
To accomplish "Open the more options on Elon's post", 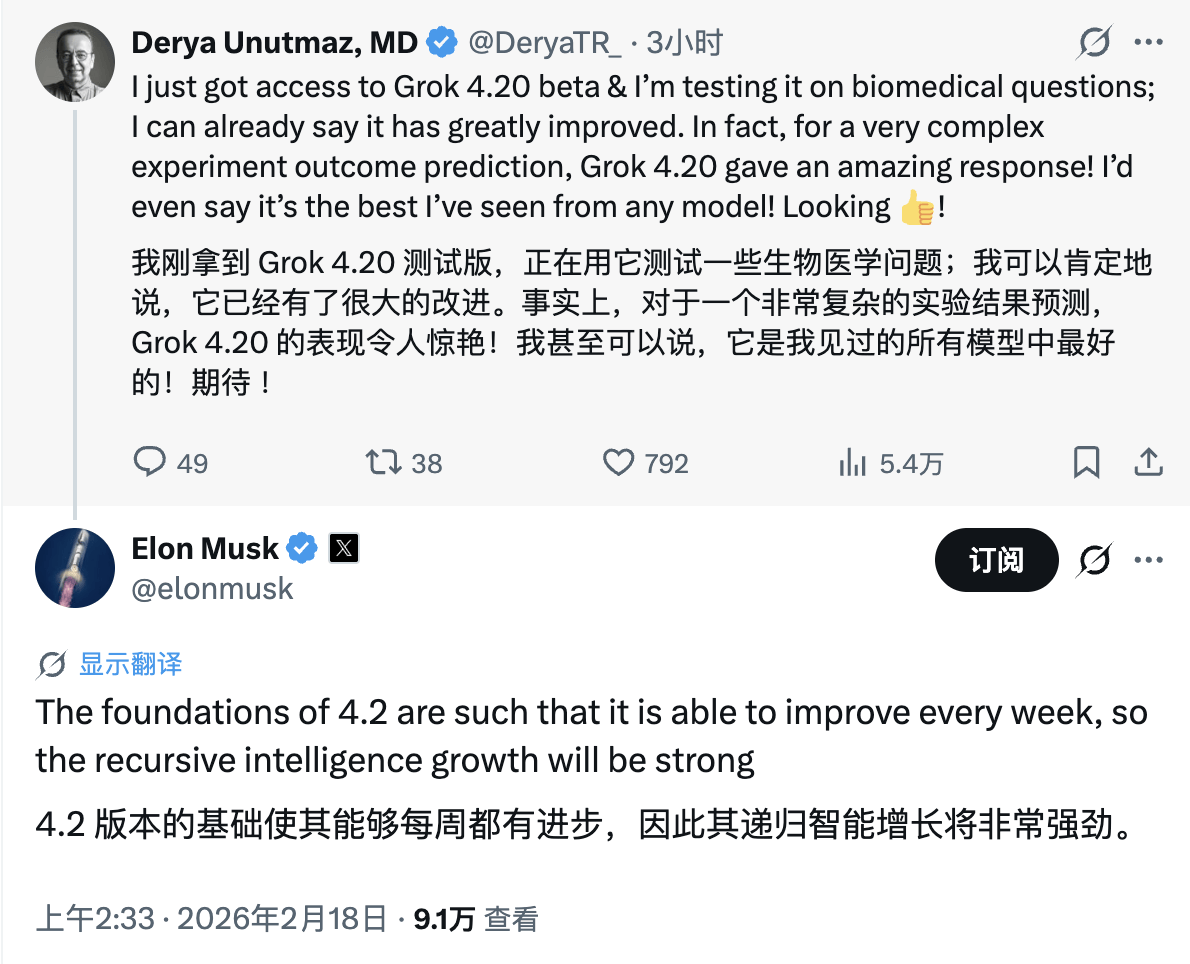I will point(1148,561).
